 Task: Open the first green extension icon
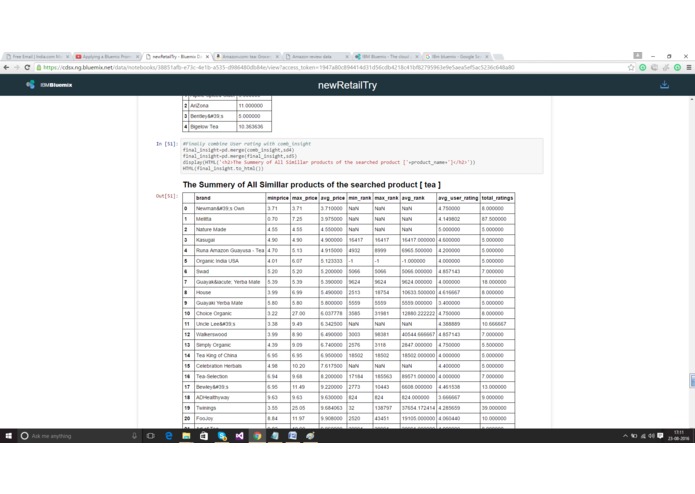coord(643,67)
